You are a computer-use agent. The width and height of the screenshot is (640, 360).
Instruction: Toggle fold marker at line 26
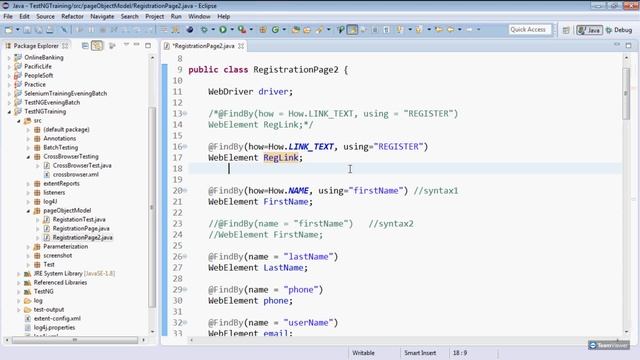[x=185, y=256]
